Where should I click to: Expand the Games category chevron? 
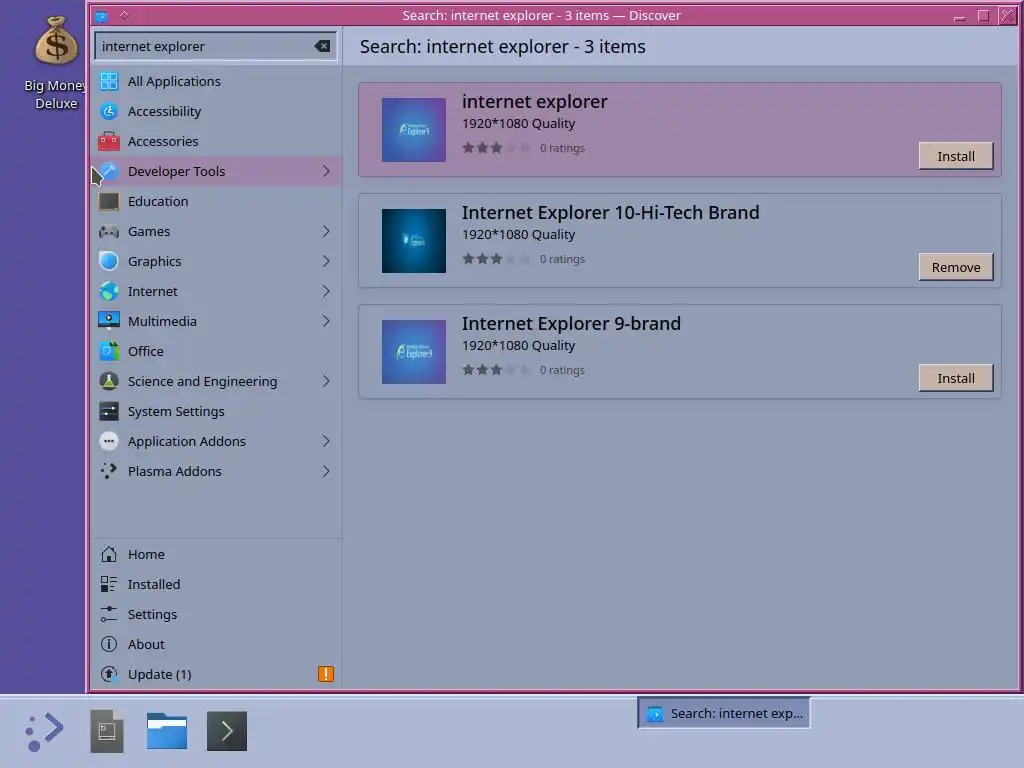326,231
